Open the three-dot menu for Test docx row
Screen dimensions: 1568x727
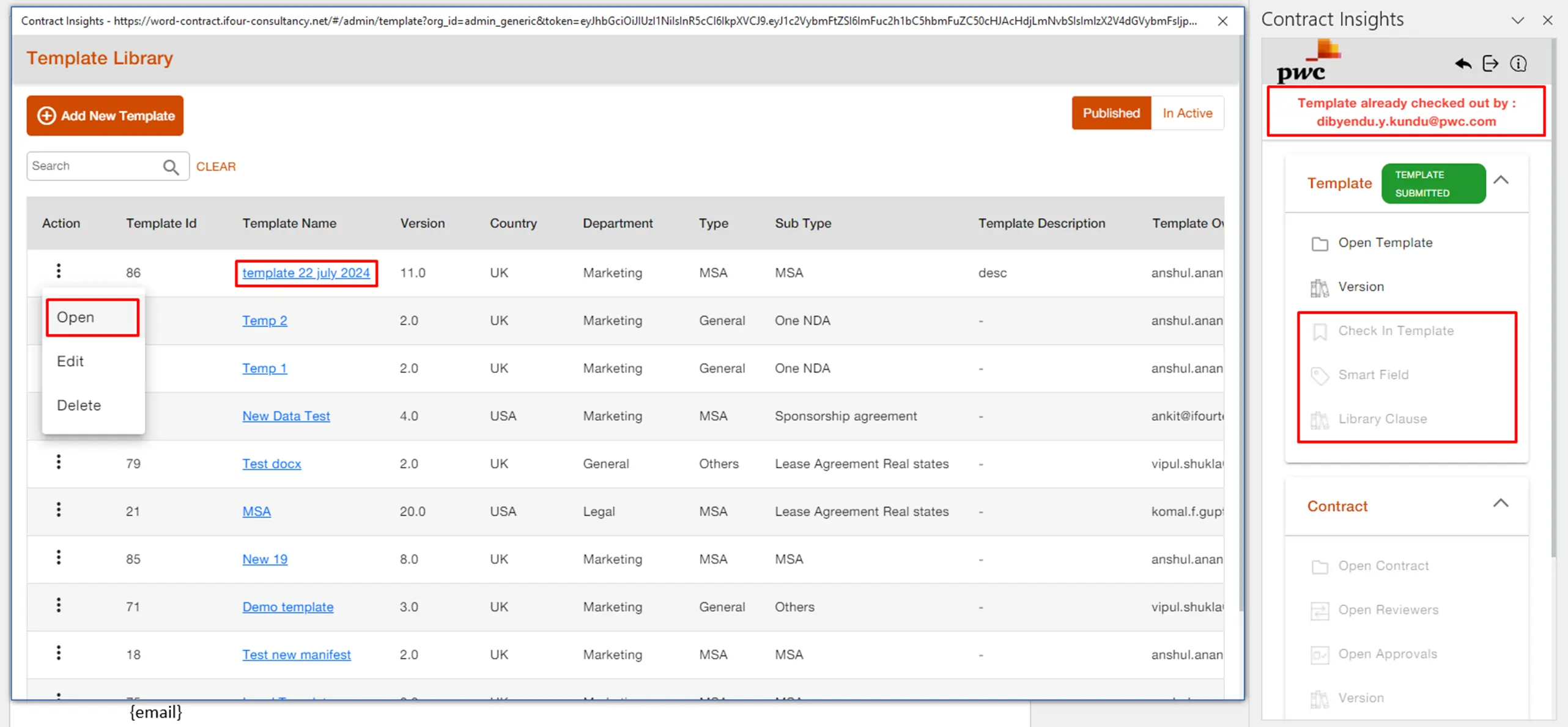tap(59, 462)
